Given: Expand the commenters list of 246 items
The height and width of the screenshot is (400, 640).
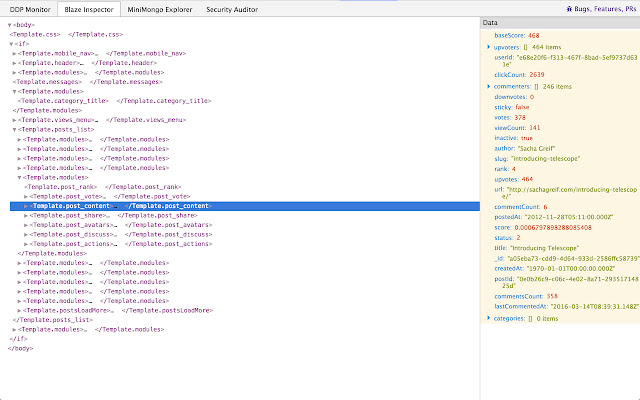Looking at the screenshot, I should 488,86.
